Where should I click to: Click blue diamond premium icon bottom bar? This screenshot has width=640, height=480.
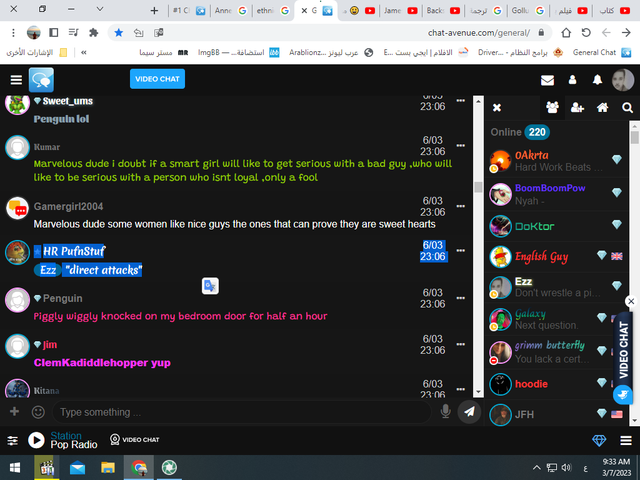click(x=599, y=440)
